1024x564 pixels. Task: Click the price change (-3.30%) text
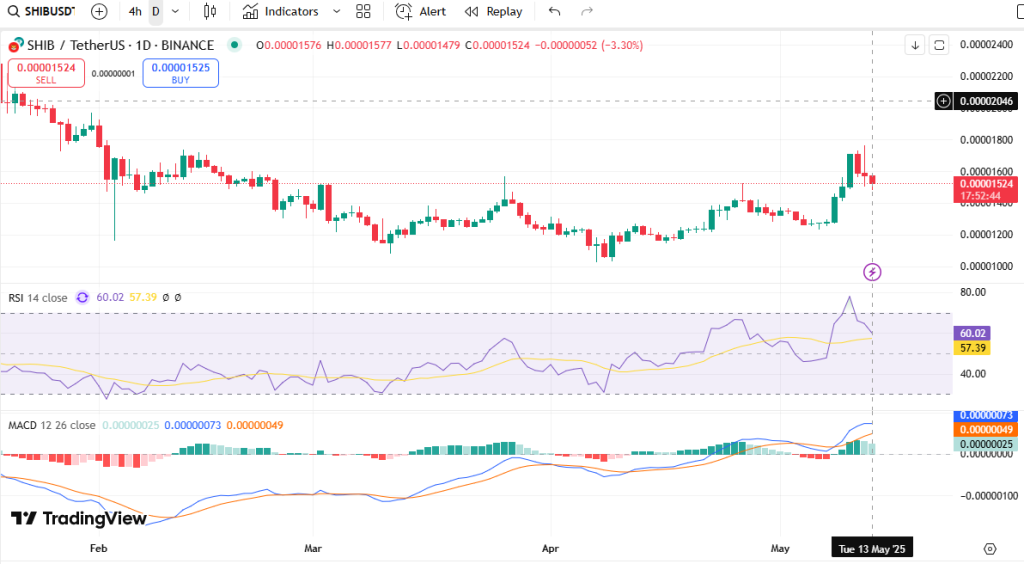[x=622, y=45]
